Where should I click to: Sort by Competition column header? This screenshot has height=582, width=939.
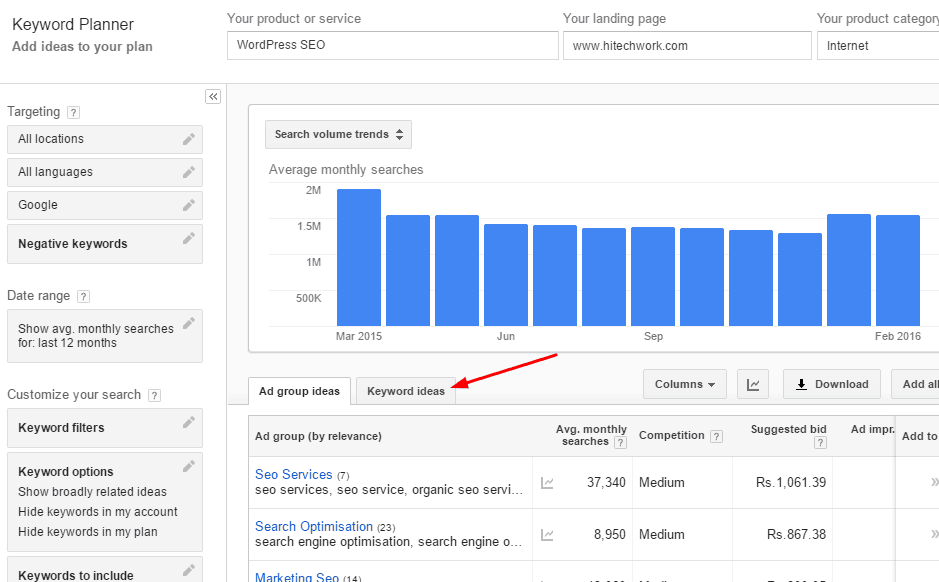(x=671, y=435)
